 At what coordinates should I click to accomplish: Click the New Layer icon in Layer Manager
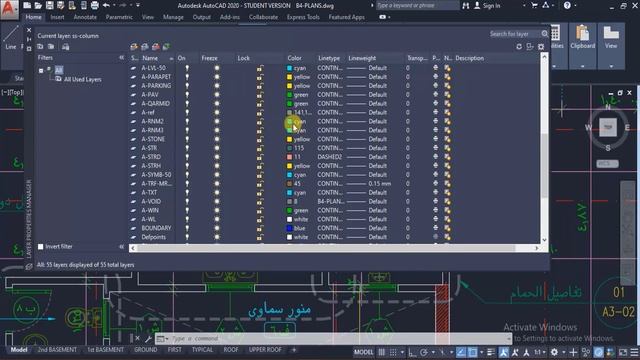[134, 47]
